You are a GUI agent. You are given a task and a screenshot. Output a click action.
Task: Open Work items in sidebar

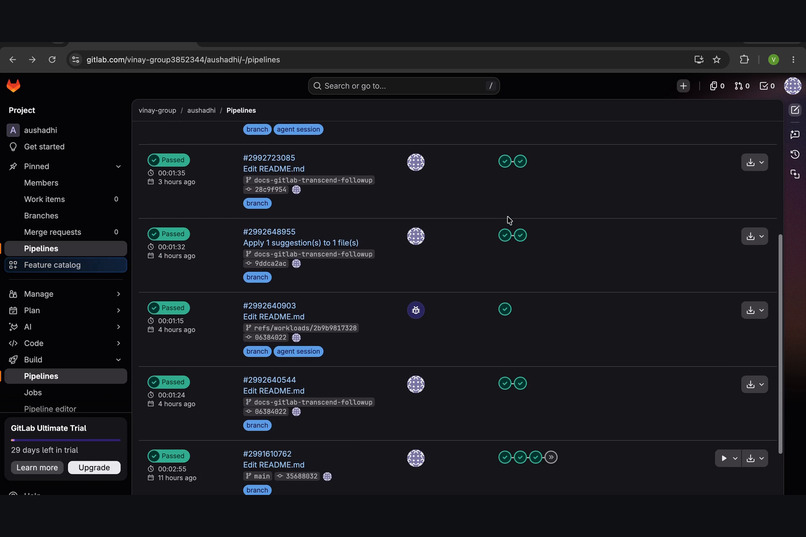click(x=65, y=199)
